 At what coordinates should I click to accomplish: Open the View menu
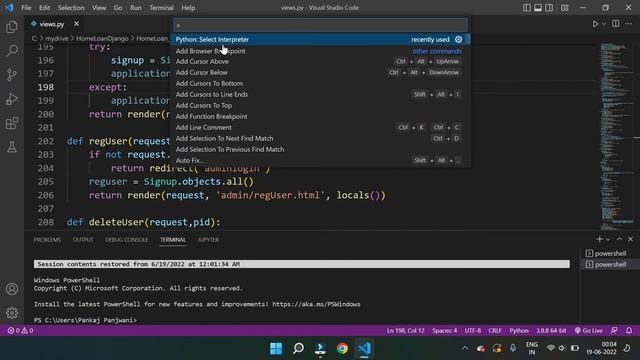point(99,8)
